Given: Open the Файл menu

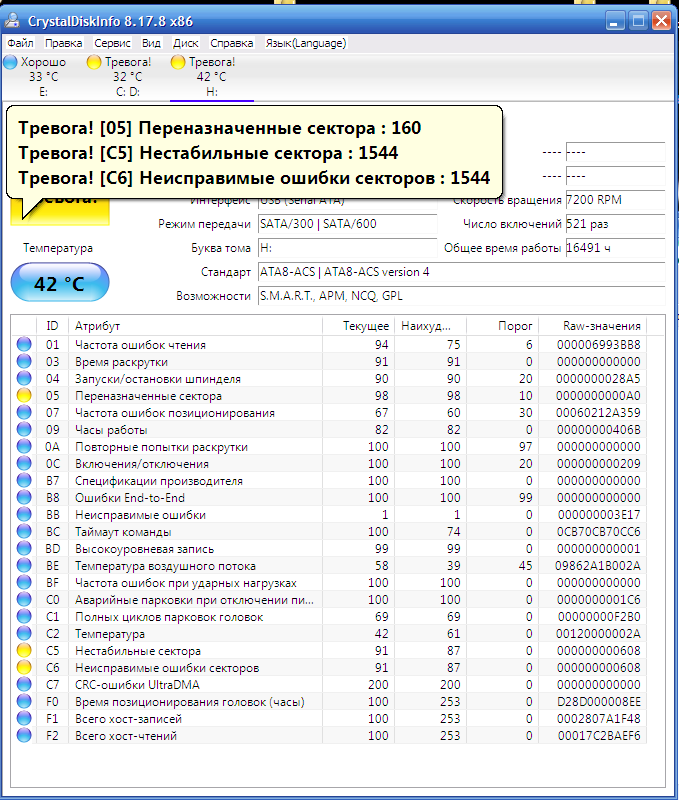Looking at the screenshot, I should tap(20, 43).
